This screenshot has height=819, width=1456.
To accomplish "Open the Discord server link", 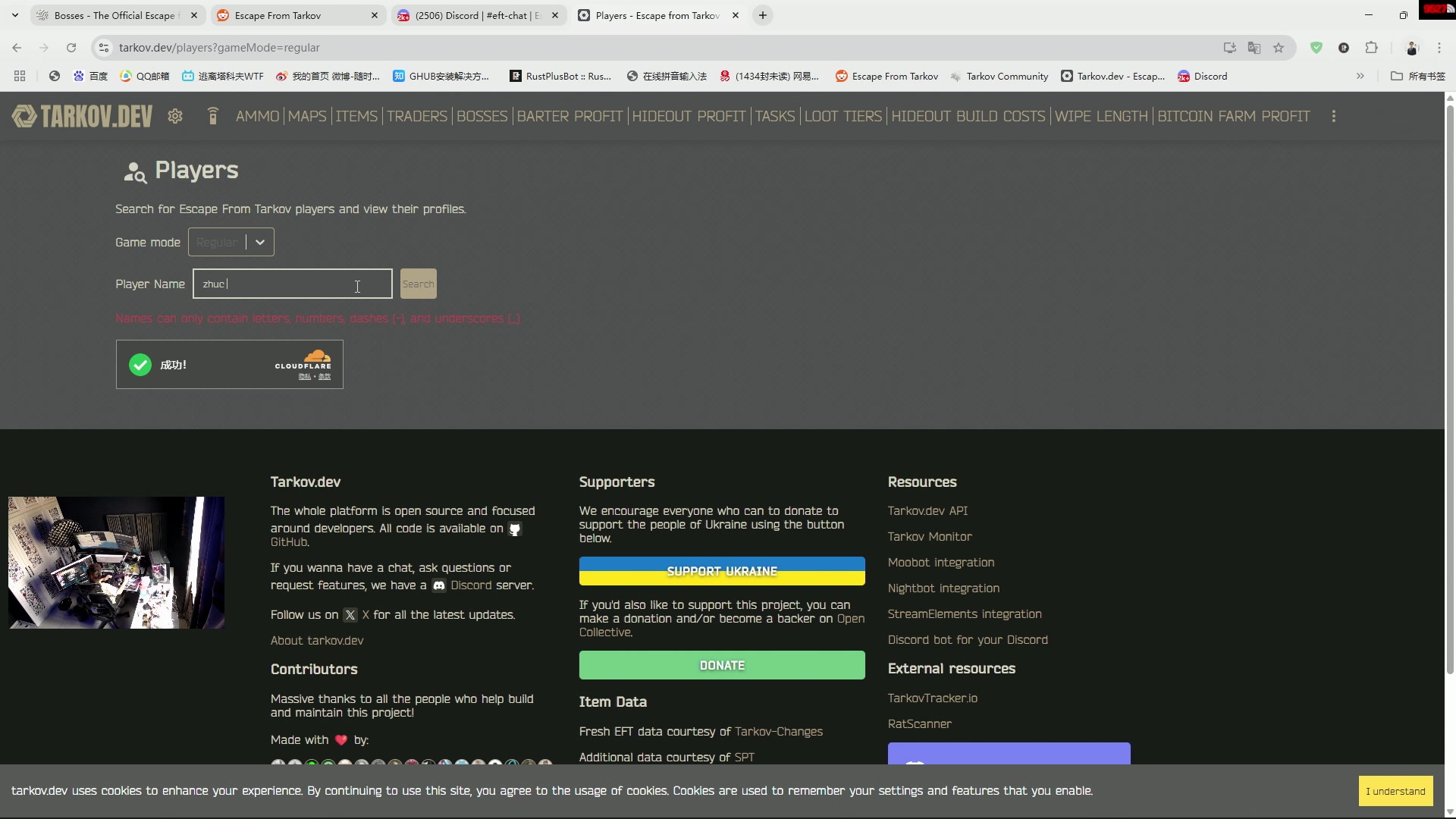I will coord(471,585).
